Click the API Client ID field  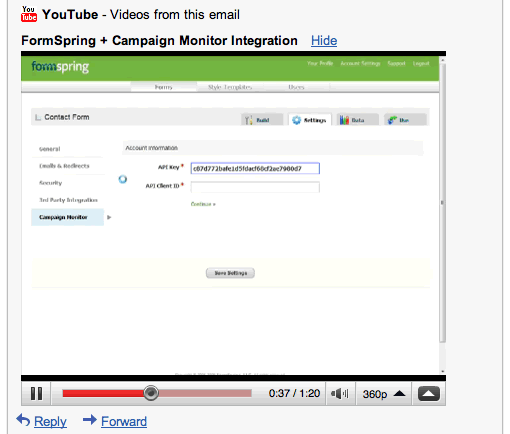(255, 187)
